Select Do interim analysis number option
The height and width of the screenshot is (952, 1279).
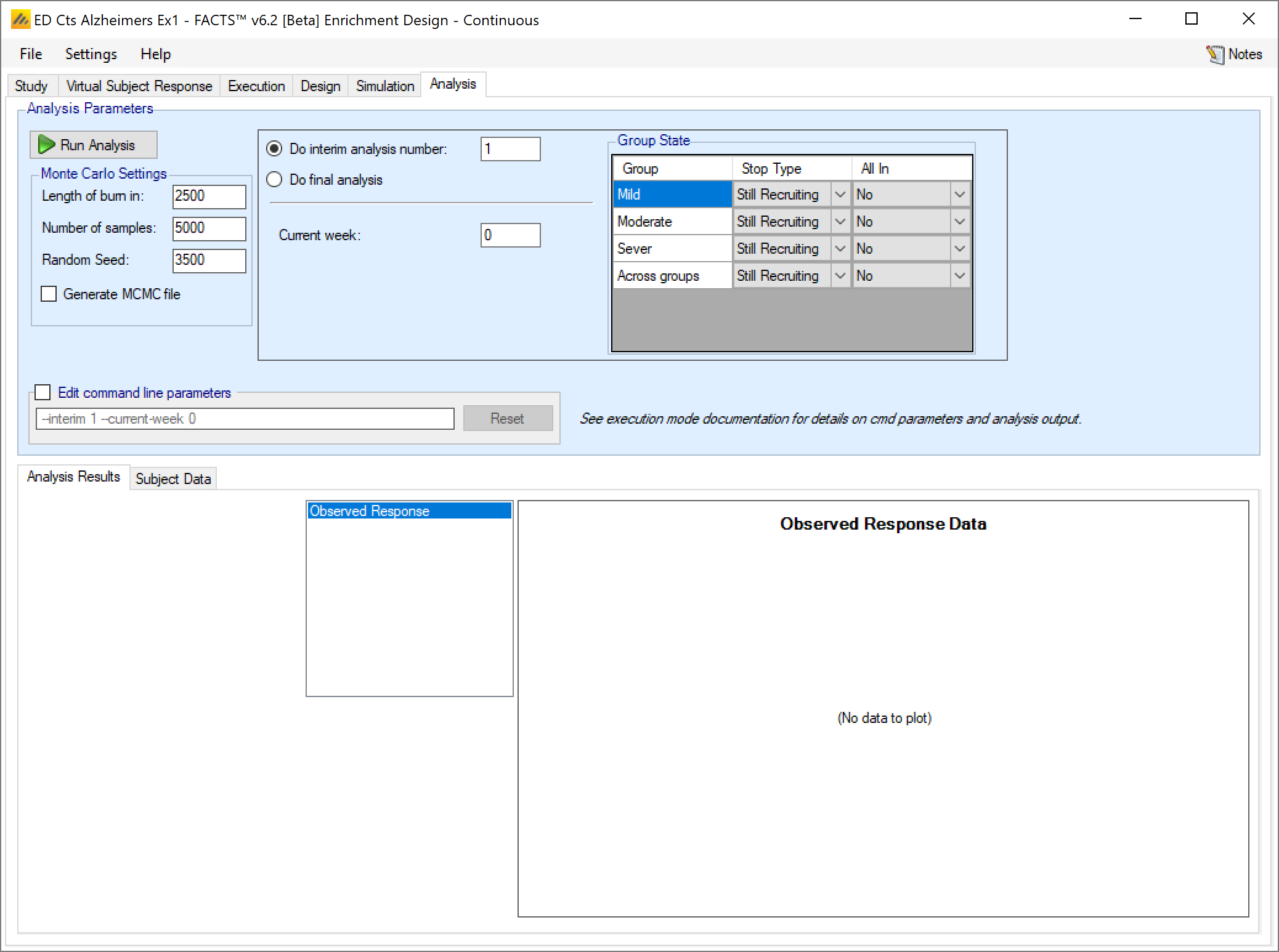click(274, 148)
